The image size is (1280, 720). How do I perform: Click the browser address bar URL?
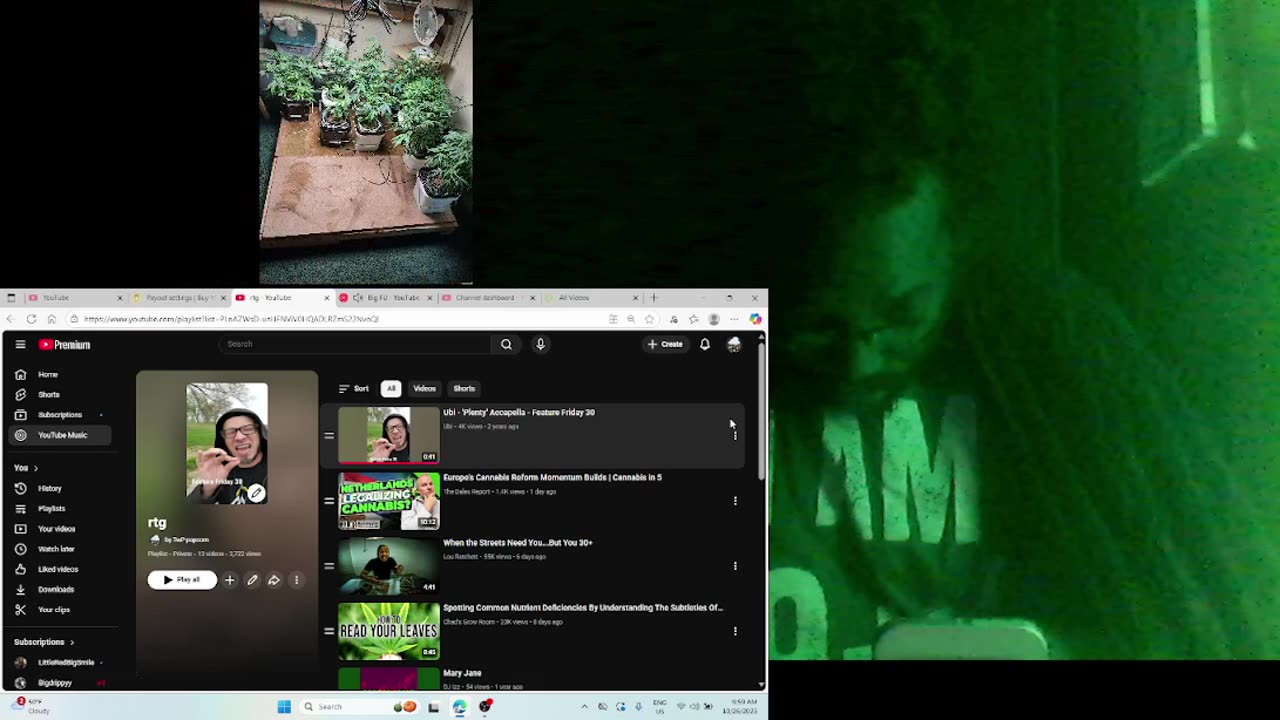(230, 319)
